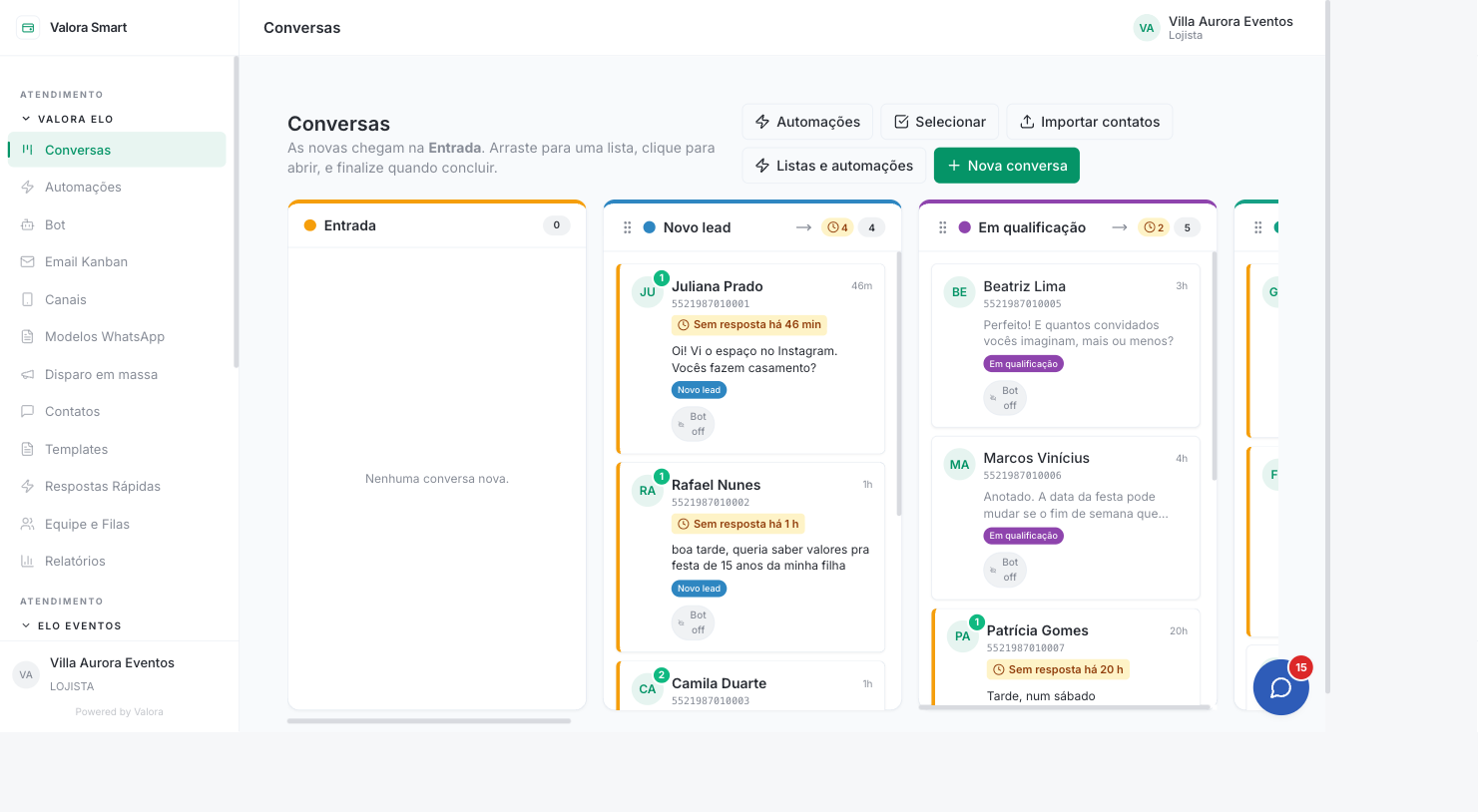
Task: Click the VA avatar in the top header
Action: 1147,28
